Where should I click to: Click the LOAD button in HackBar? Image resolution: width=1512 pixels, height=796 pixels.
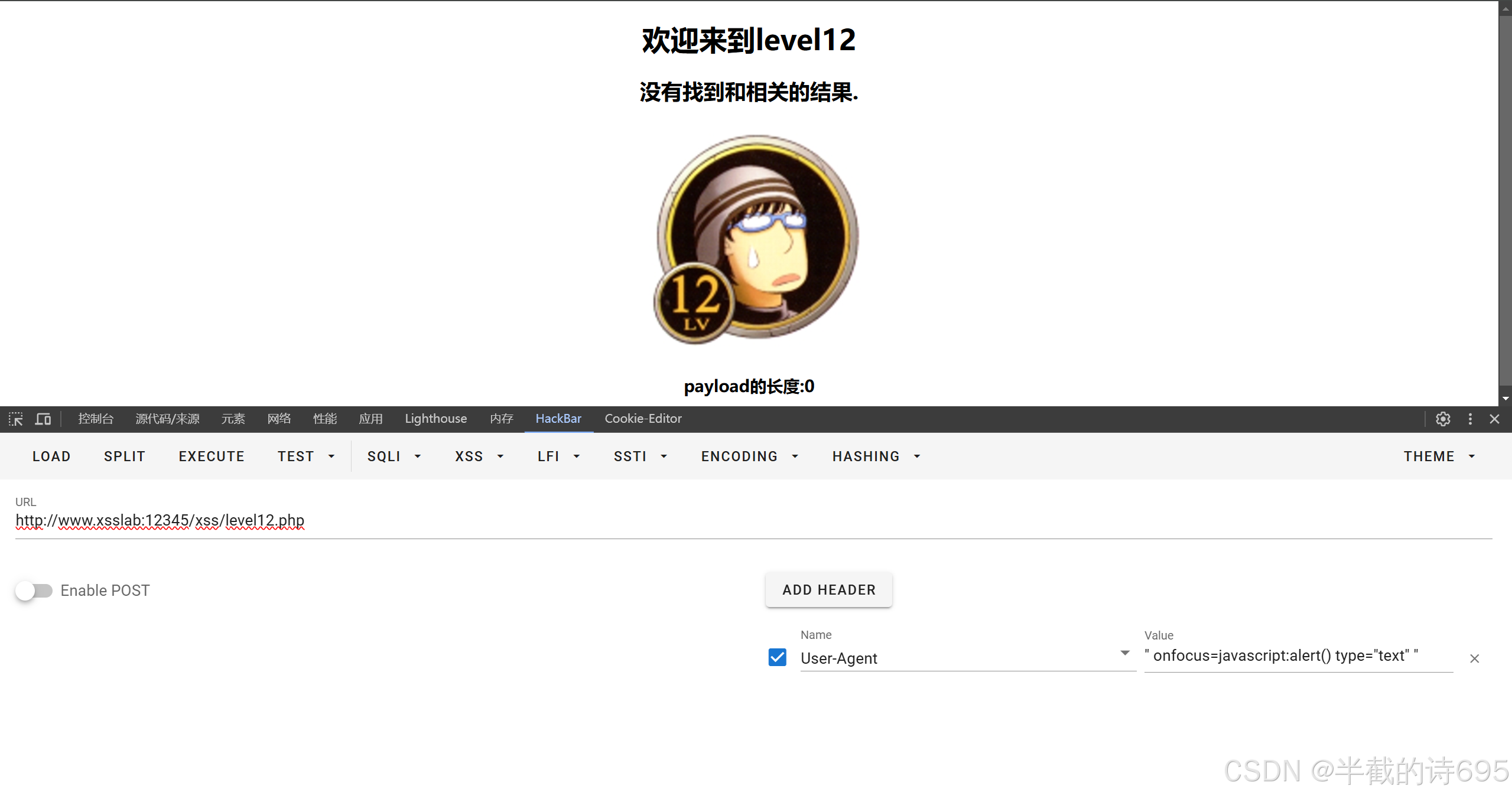point(51,456)
